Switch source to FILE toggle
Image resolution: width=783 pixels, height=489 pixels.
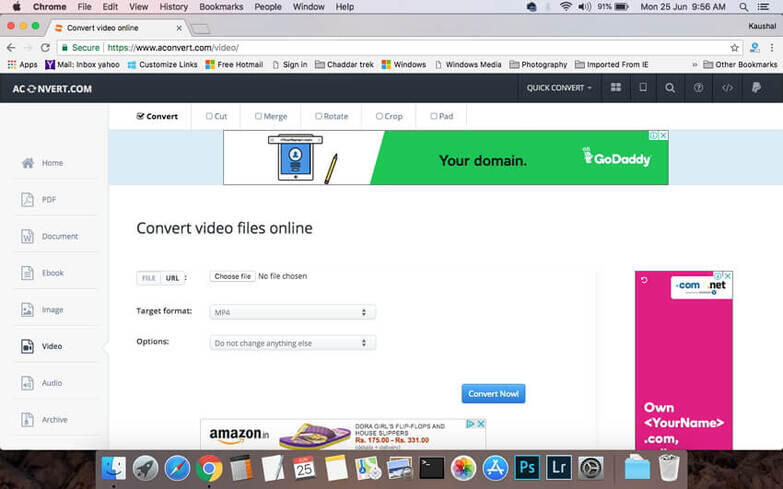point(149,278)
